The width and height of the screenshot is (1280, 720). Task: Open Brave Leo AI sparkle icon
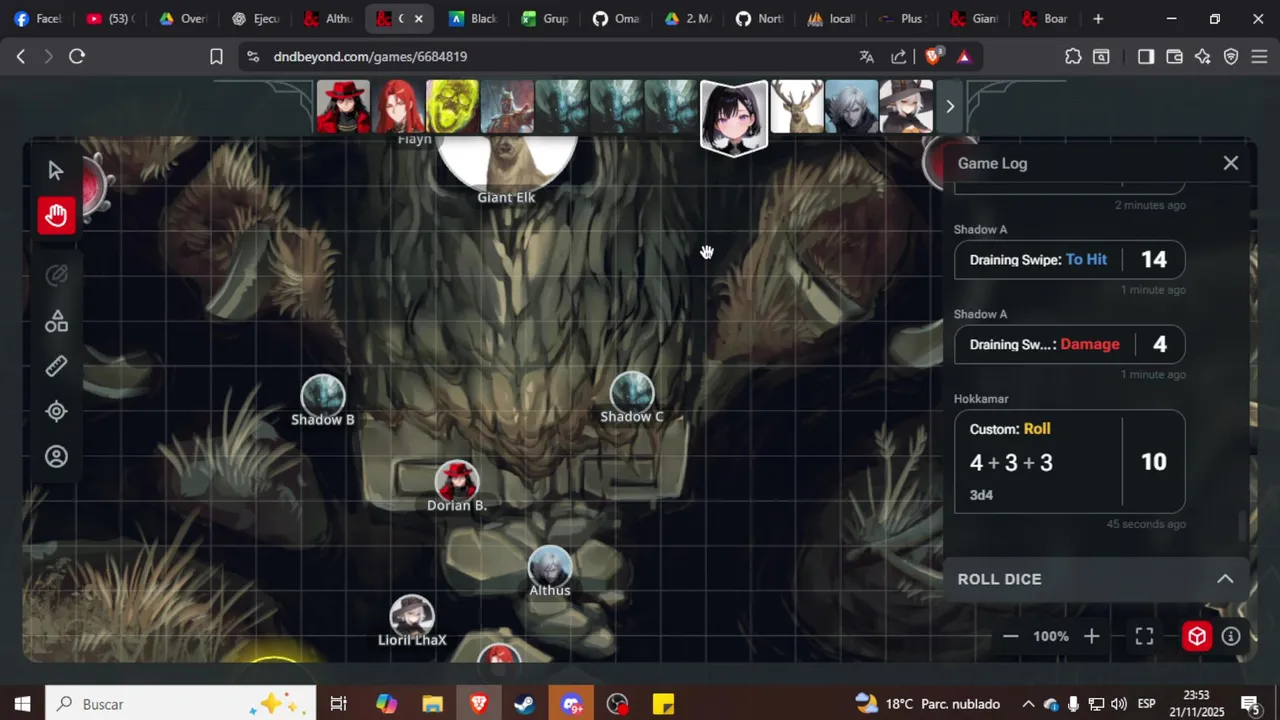pos(1203,57)
